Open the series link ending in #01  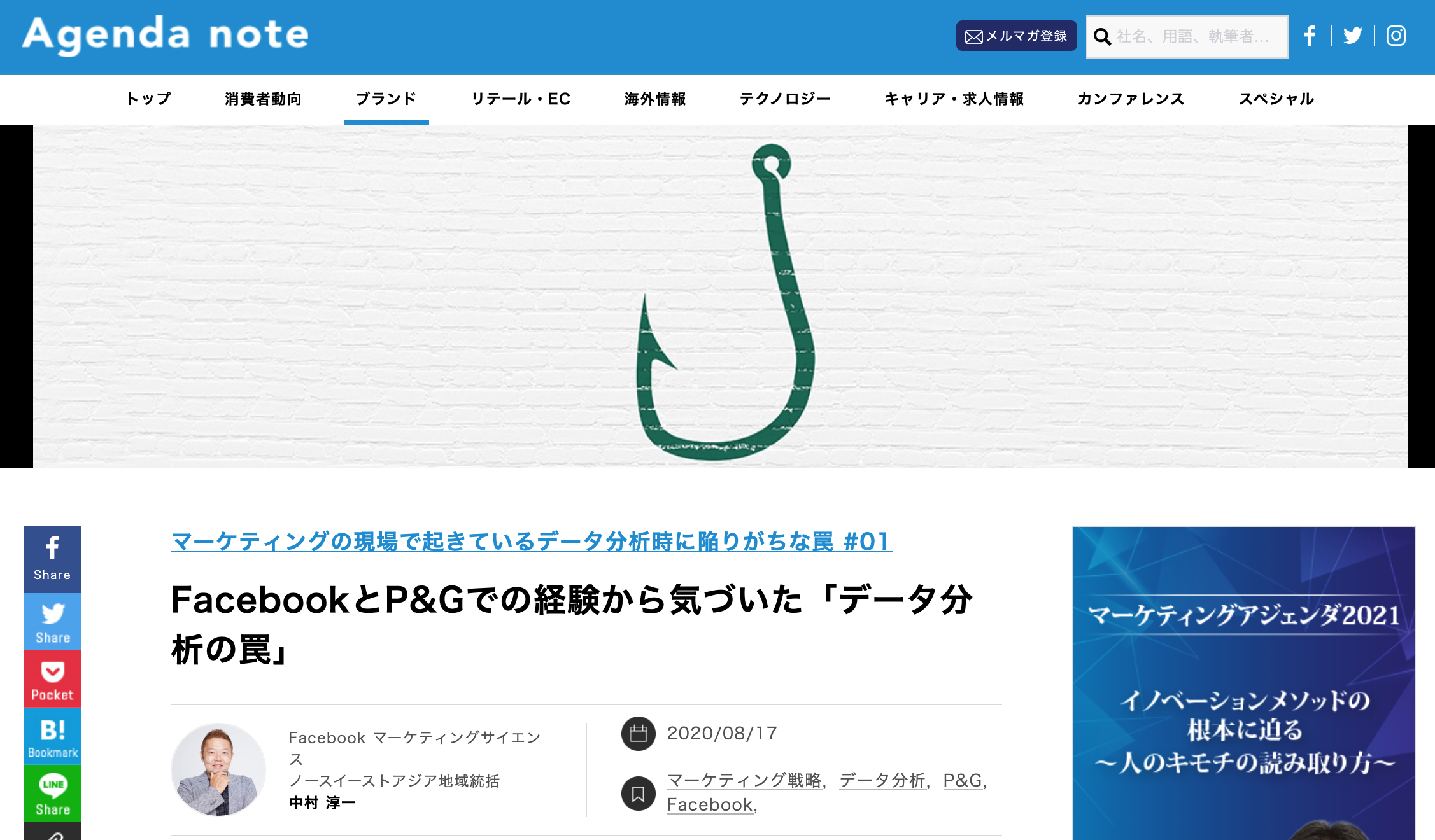point(531,542)
